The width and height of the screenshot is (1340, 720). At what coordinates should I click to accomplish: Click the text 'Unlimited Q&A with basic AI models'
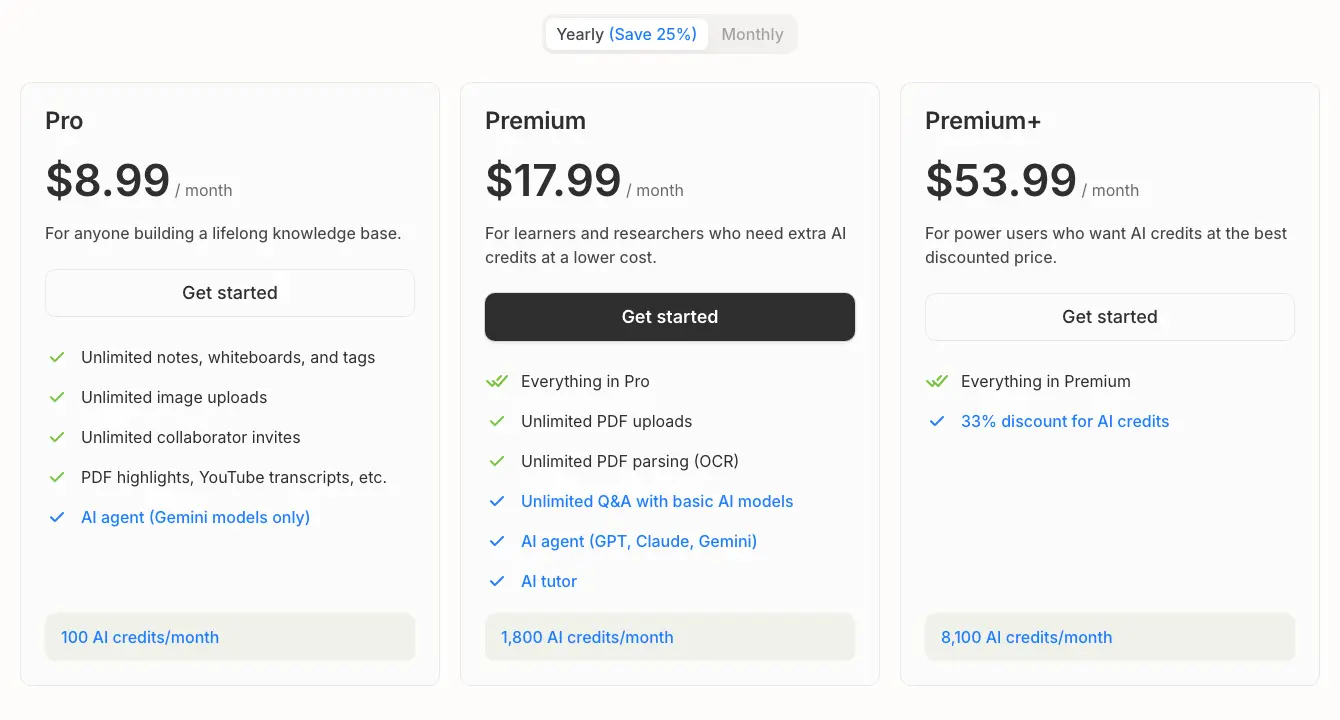(657, 501)
